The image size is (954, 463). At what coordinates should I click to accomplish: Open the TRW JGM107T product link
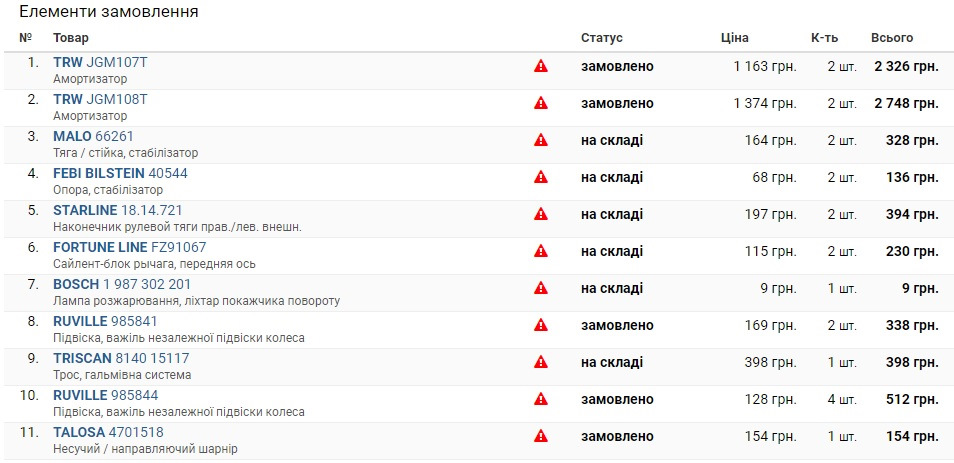tap(100, 62)
